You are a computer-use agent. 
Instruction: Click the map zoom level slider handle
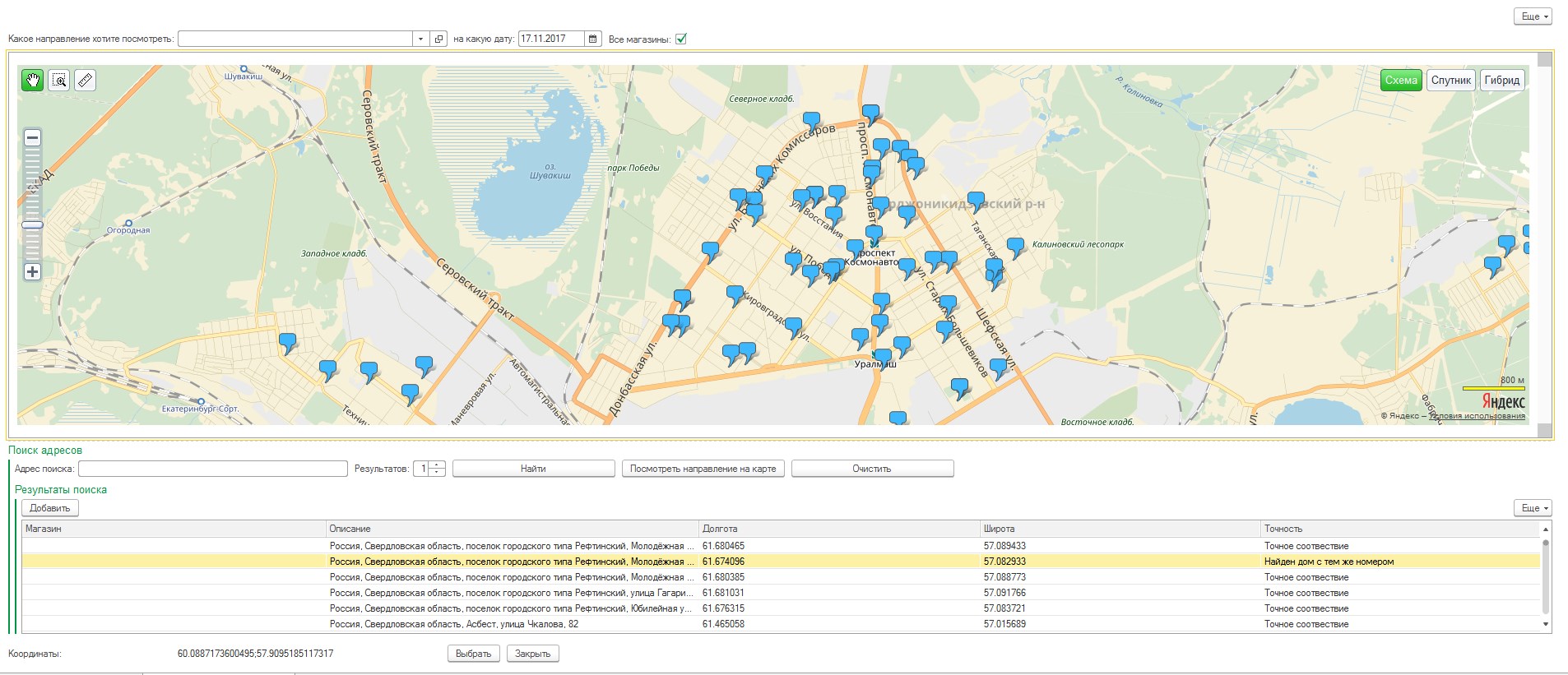tap(32, 224)
